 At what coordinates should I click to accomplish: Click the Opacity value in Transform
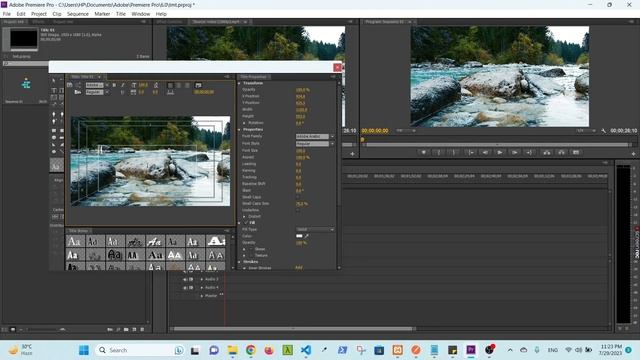(302, 90)
